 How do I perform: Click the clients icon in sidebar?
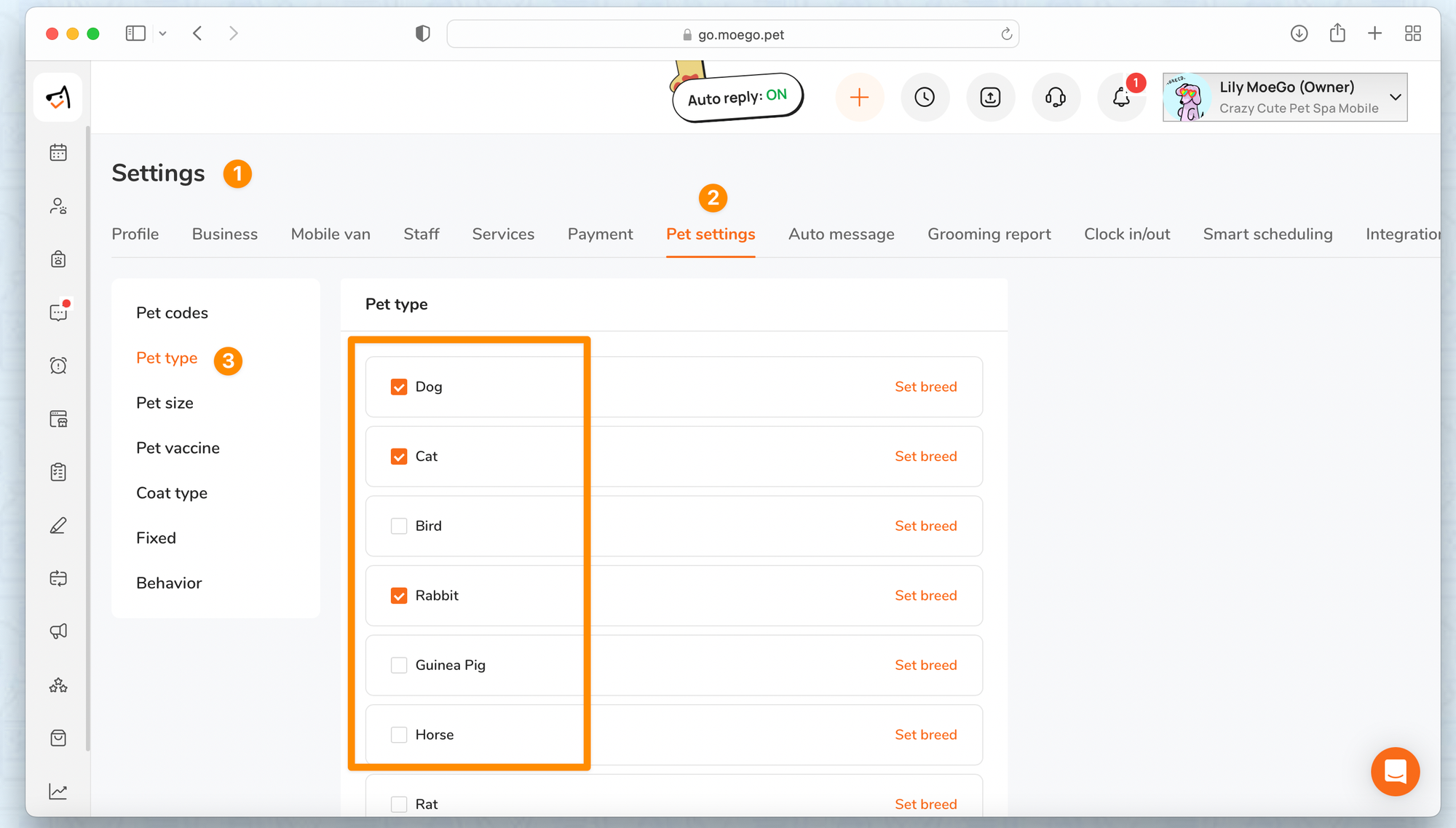(x=58, y=206)
